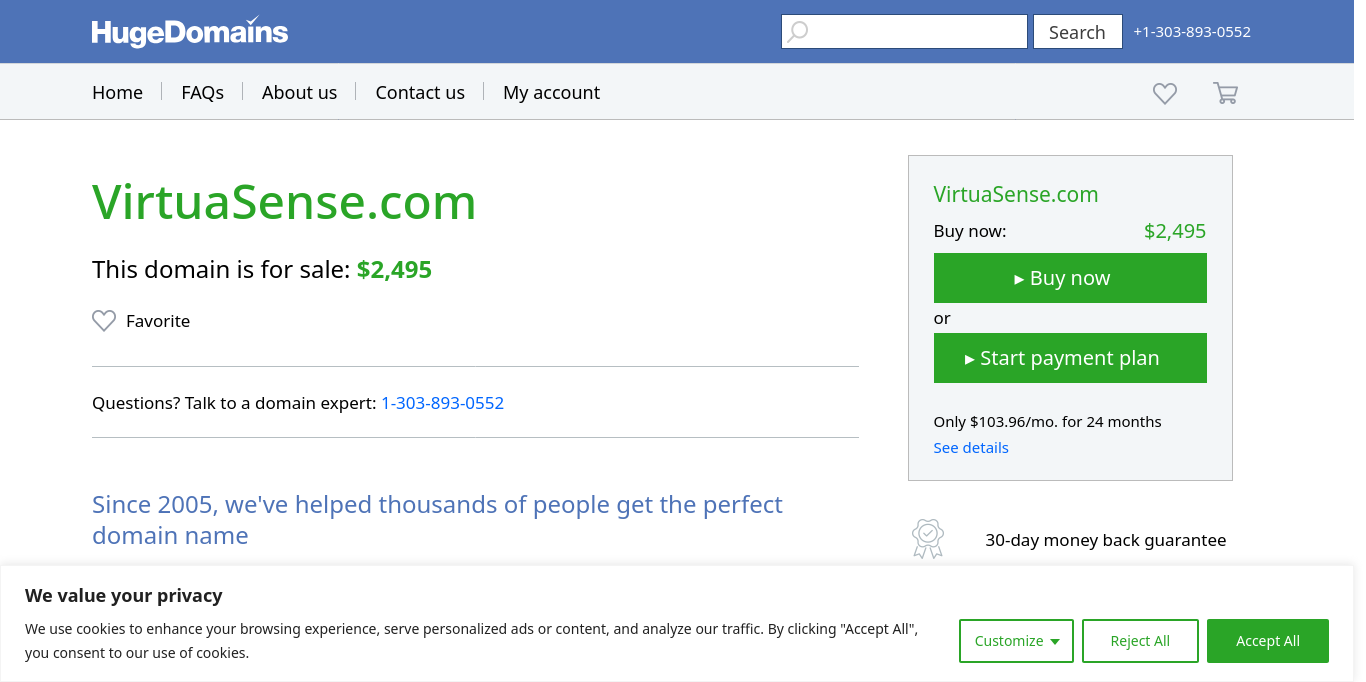Click the HugeDomains logo
This screenshot has width=1366, height=682.
tap(190, 32)
